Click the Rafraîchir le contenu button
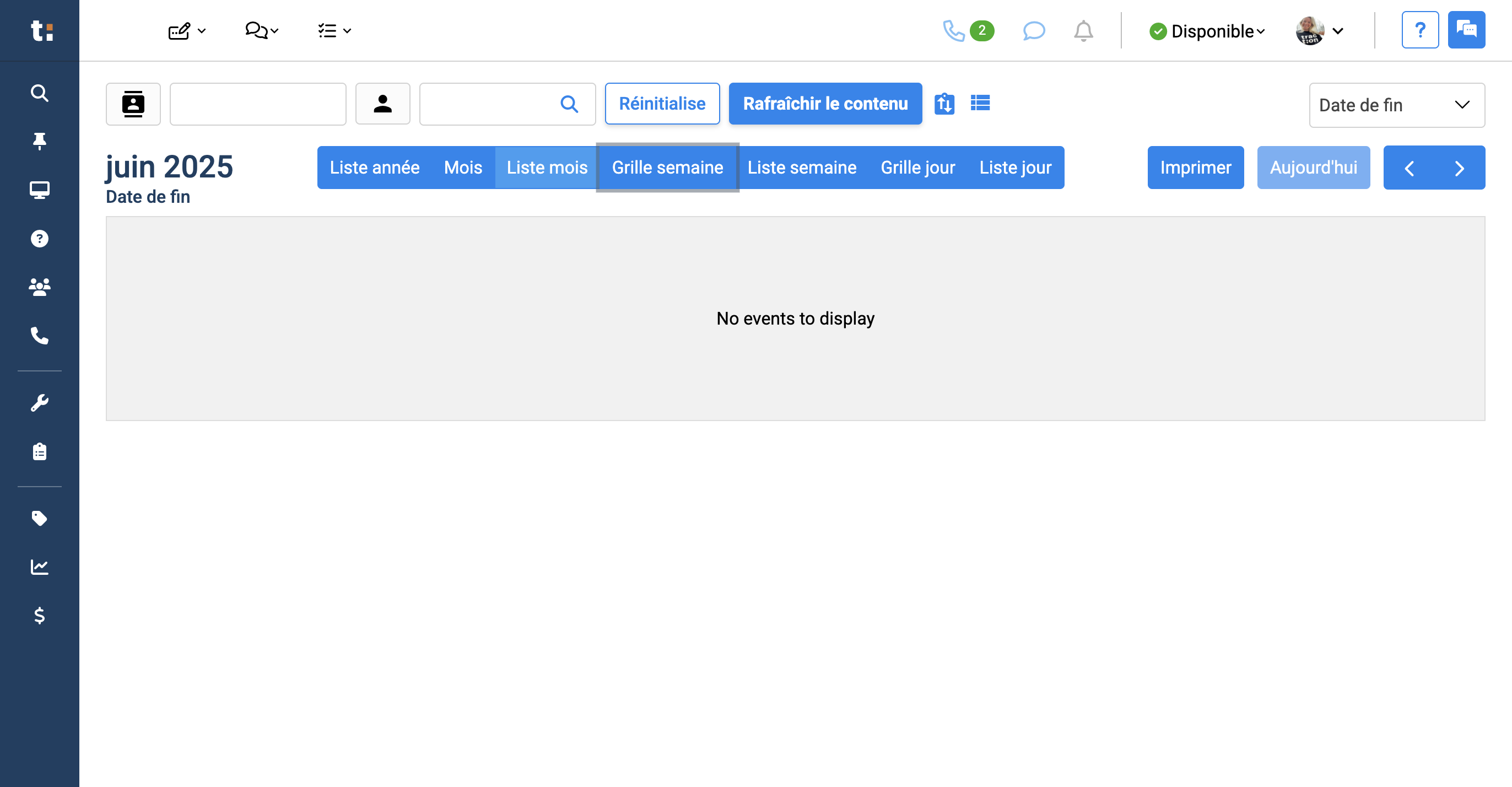Screen dimensions: 1512x787 pos(825,104)
